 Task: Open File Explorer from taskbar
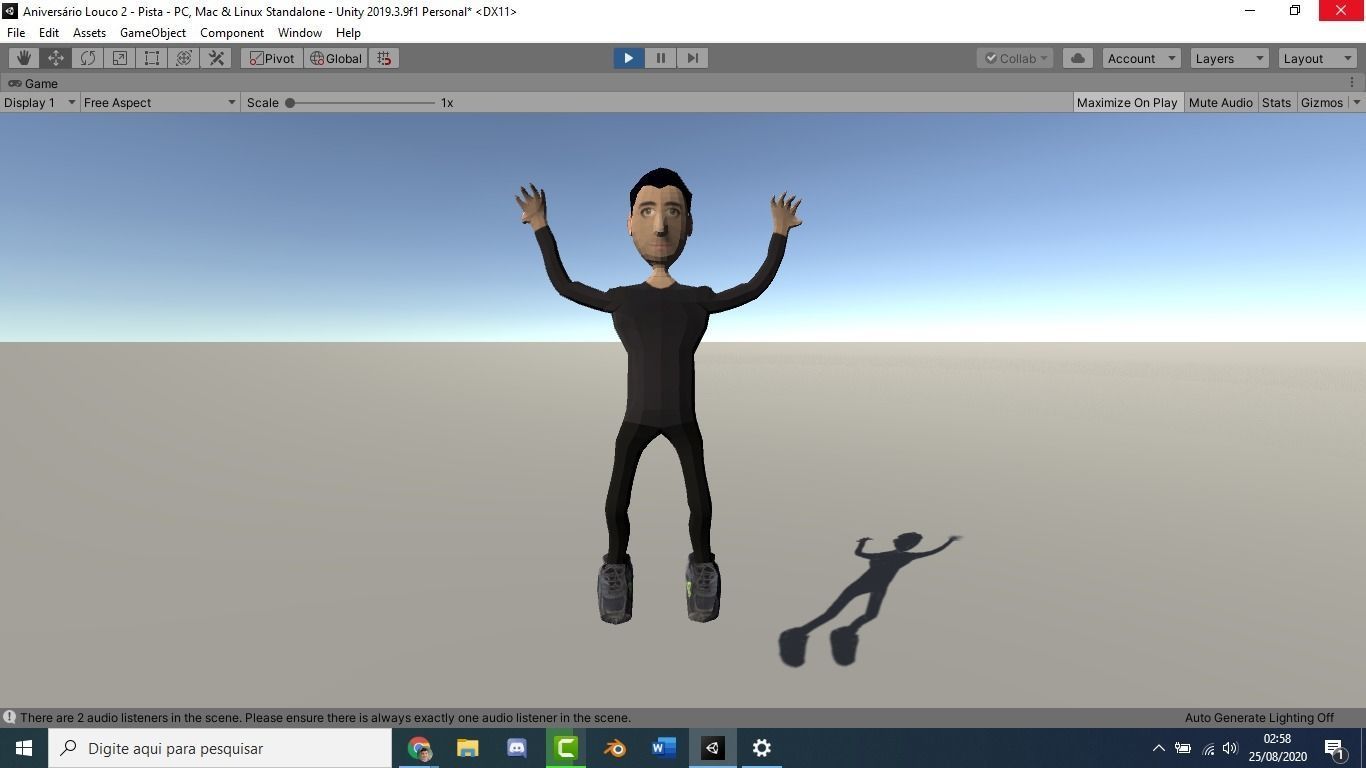[x=468, y=748]
